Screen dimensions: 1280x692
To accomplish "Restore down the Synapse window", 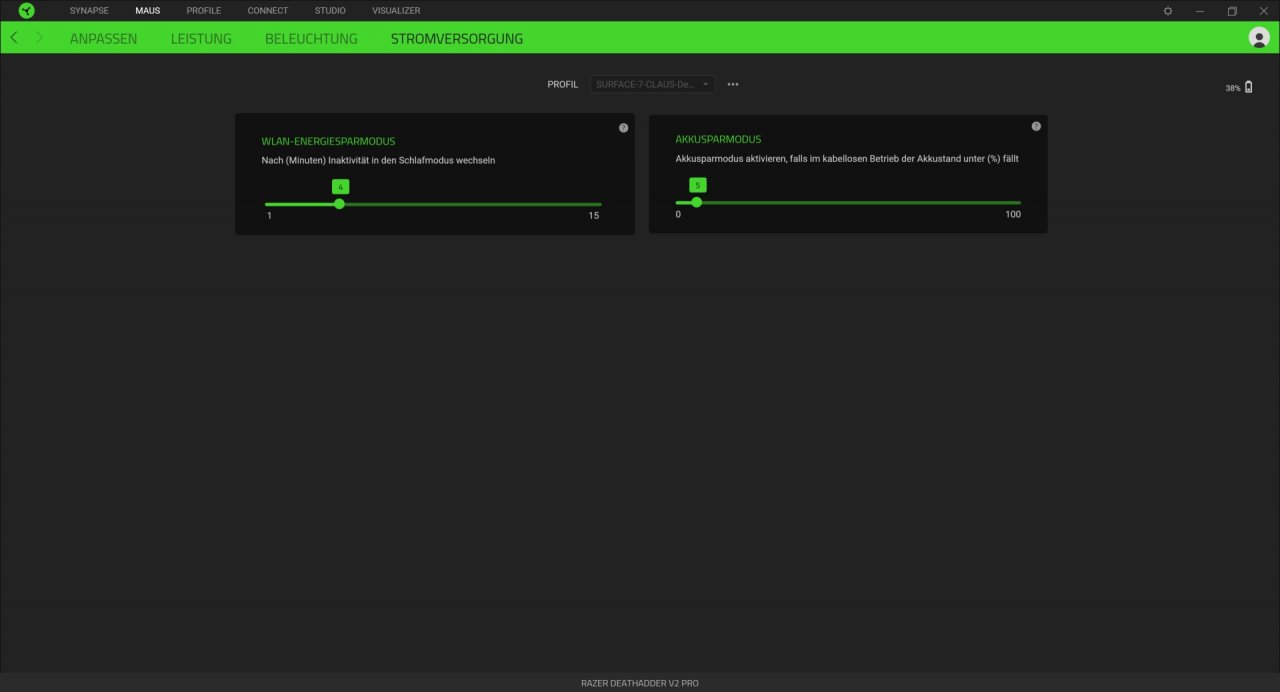I will coord(1232,10).
